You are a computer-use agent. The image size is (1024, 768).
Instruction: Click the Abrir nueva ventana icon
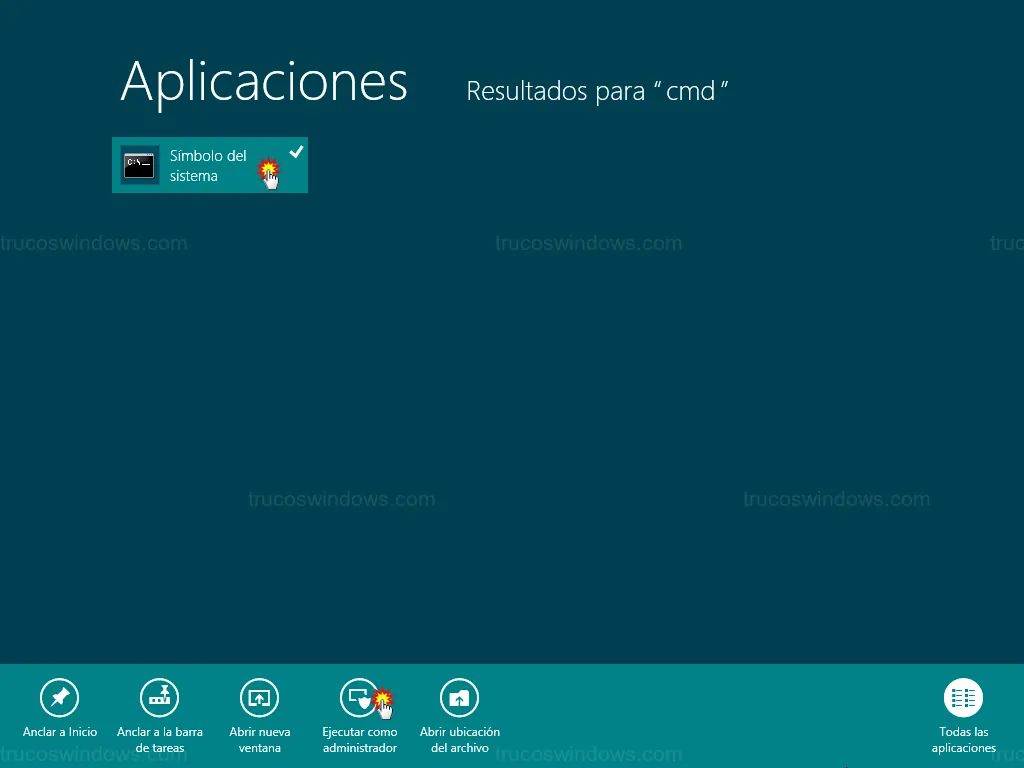coord(260,697)
